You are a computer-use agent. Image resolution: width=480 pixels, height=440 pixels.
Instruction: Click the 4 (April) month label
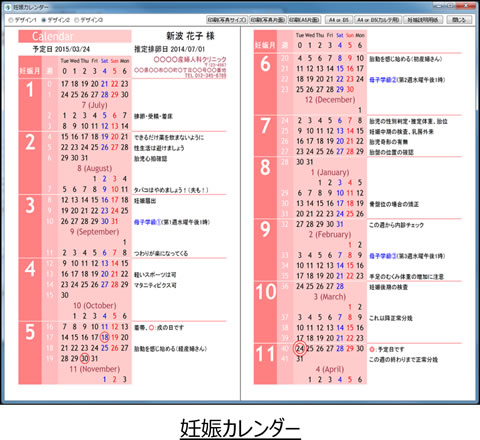pyautogui.click(x=330, y=369)
